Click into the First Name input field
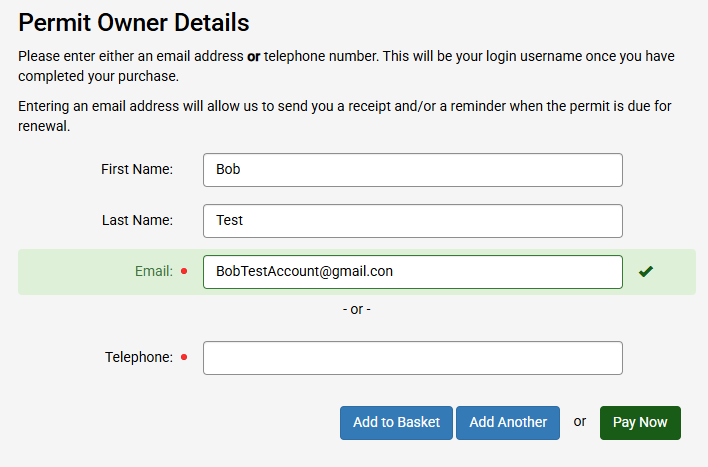This screenshot has height=467, width=708. point(412,170)
